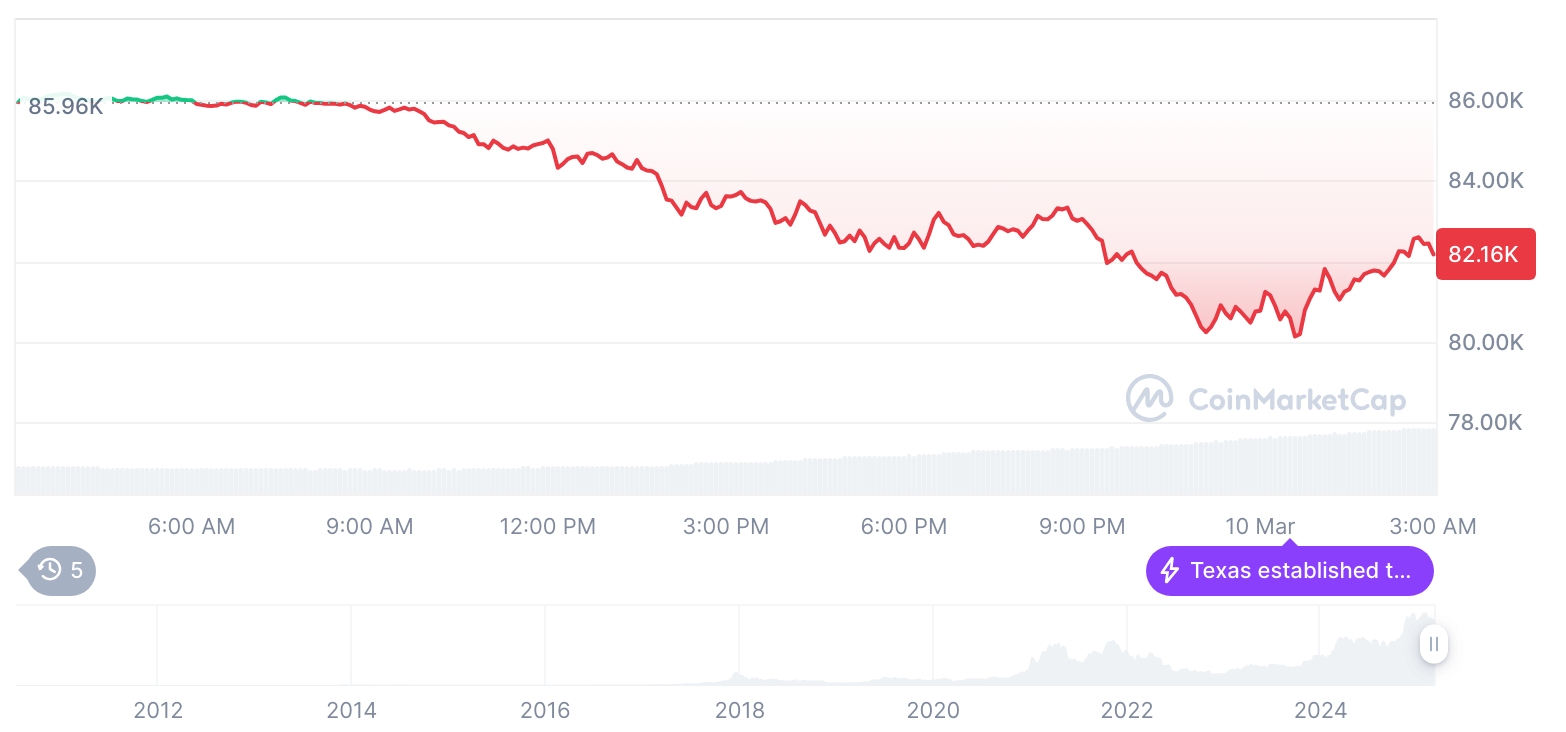Click the CoinMarketCap watermark text
The image size is (1566, 732).
[x=1296, y=400]
